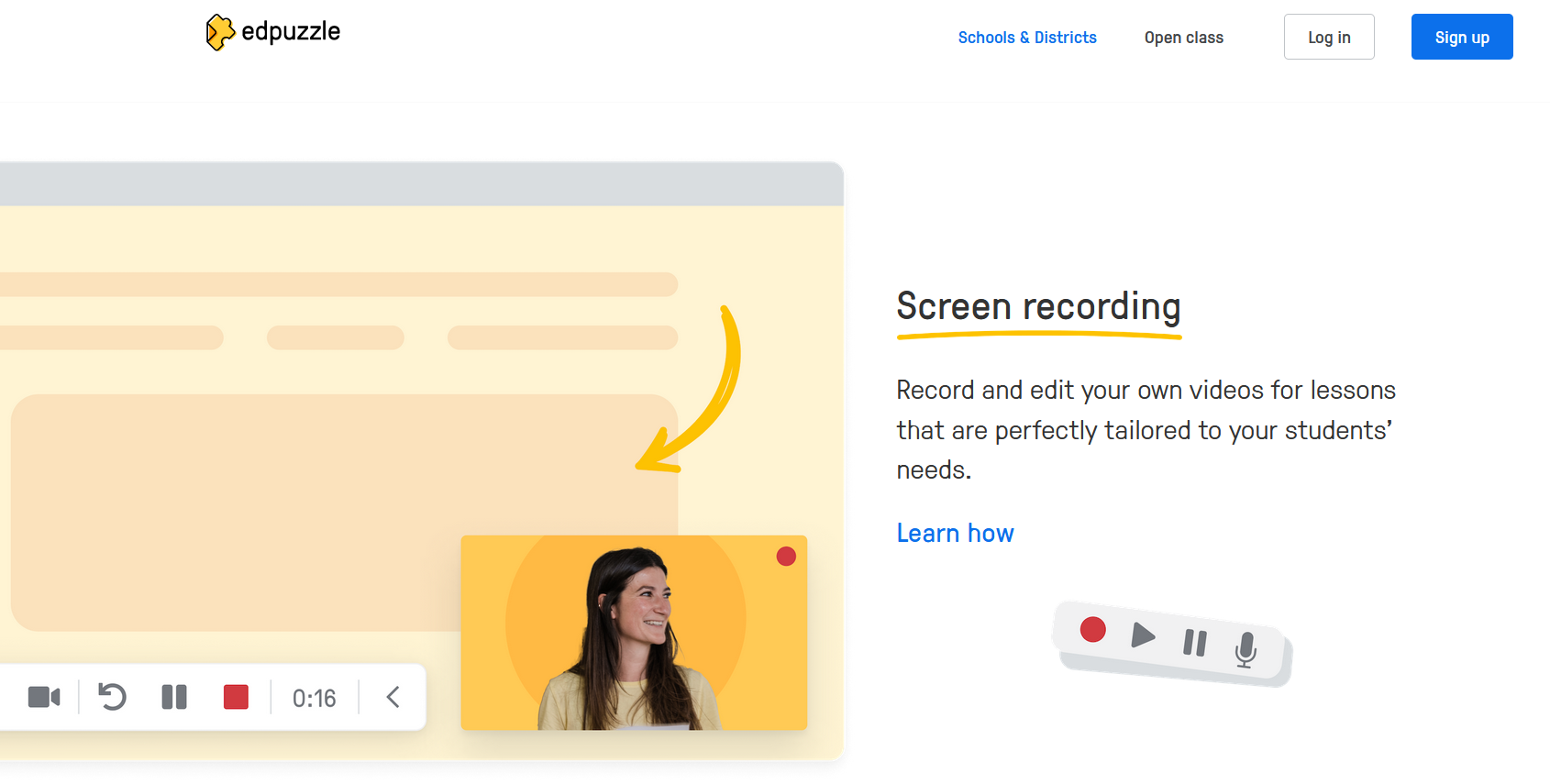Open Schools & Districts navigation link
Image resolution: width=1550 pixels, height=784 pixels.
click(x=1027, y=38)
